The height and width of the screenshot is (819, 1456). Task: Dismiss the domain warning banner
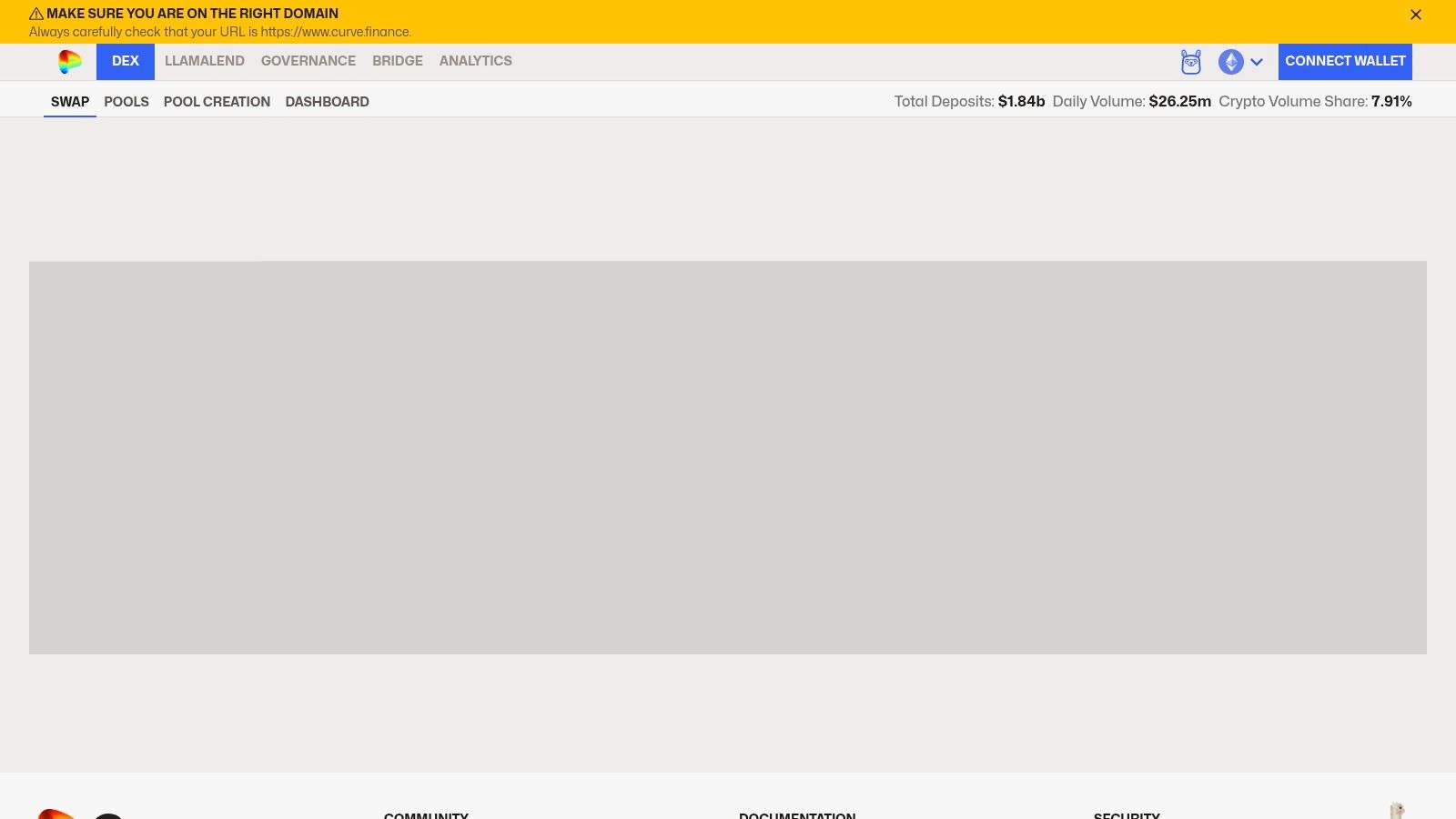pyautogui.click(x=1416, y=15)
